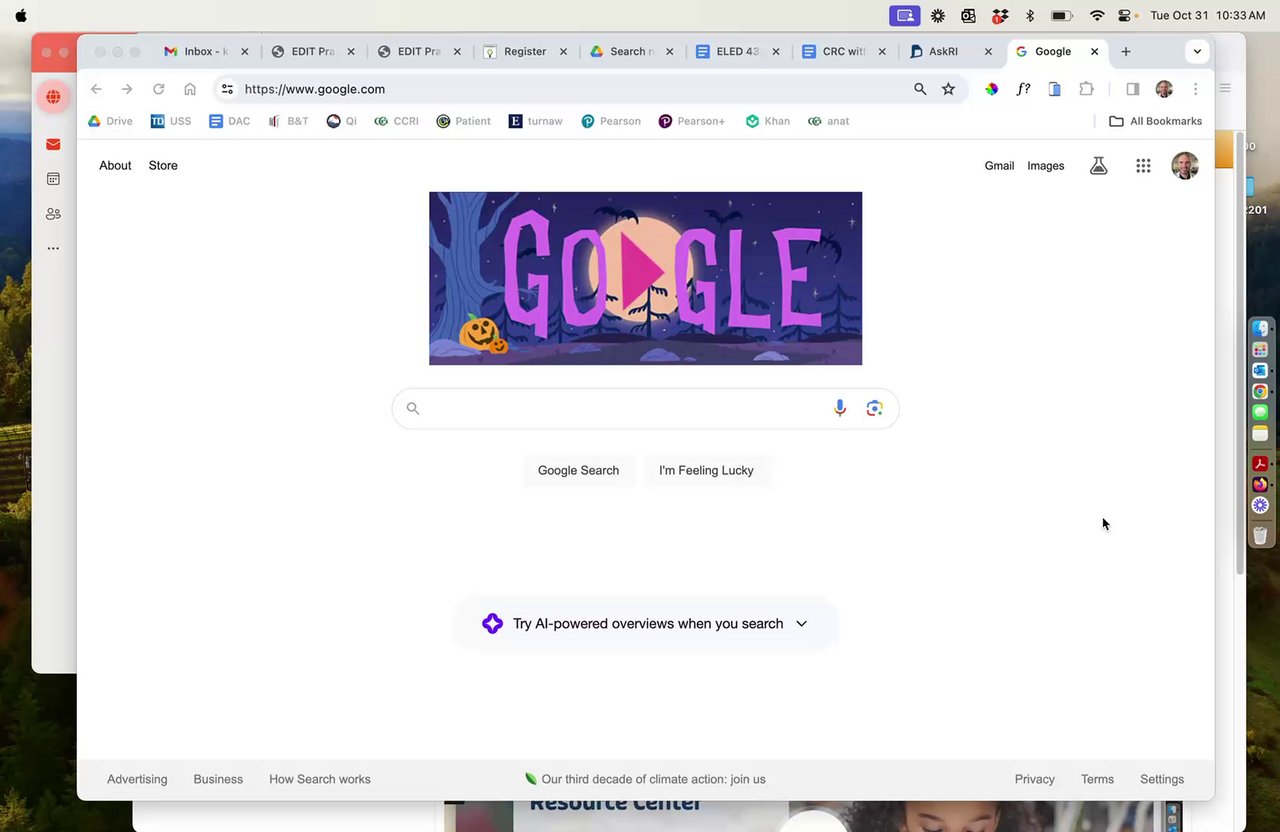
Task: Switch to the Register tab
Action: tap(525, 52)
